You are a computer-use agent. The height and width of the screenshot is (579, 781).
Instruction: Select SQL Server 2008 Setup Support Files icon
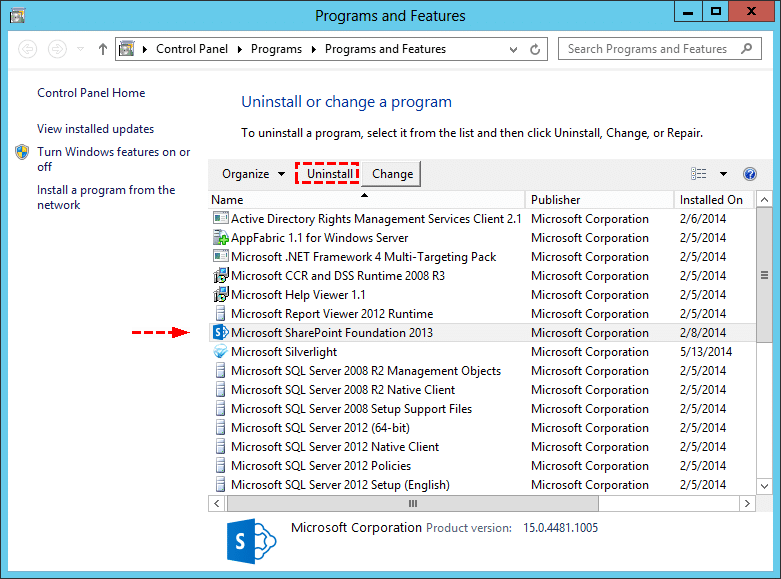(220, 409)
